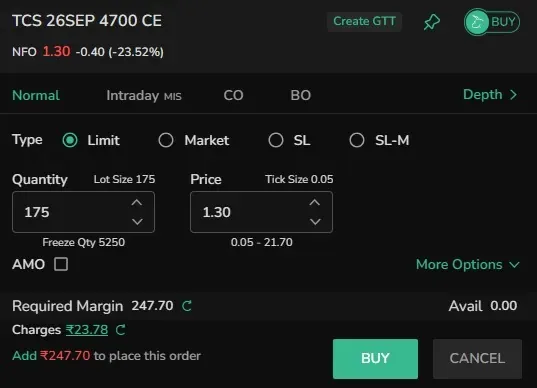Click into the Price input field
Screen dimensions: 537x388
pos(261,212)
